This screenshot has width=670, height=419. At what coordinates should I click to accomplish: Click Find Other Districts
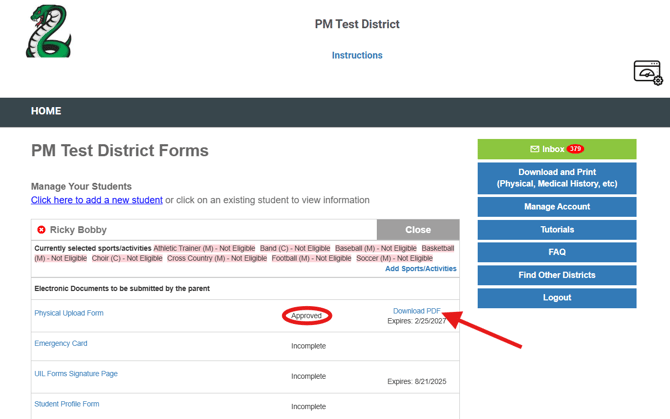coord(557,275)
